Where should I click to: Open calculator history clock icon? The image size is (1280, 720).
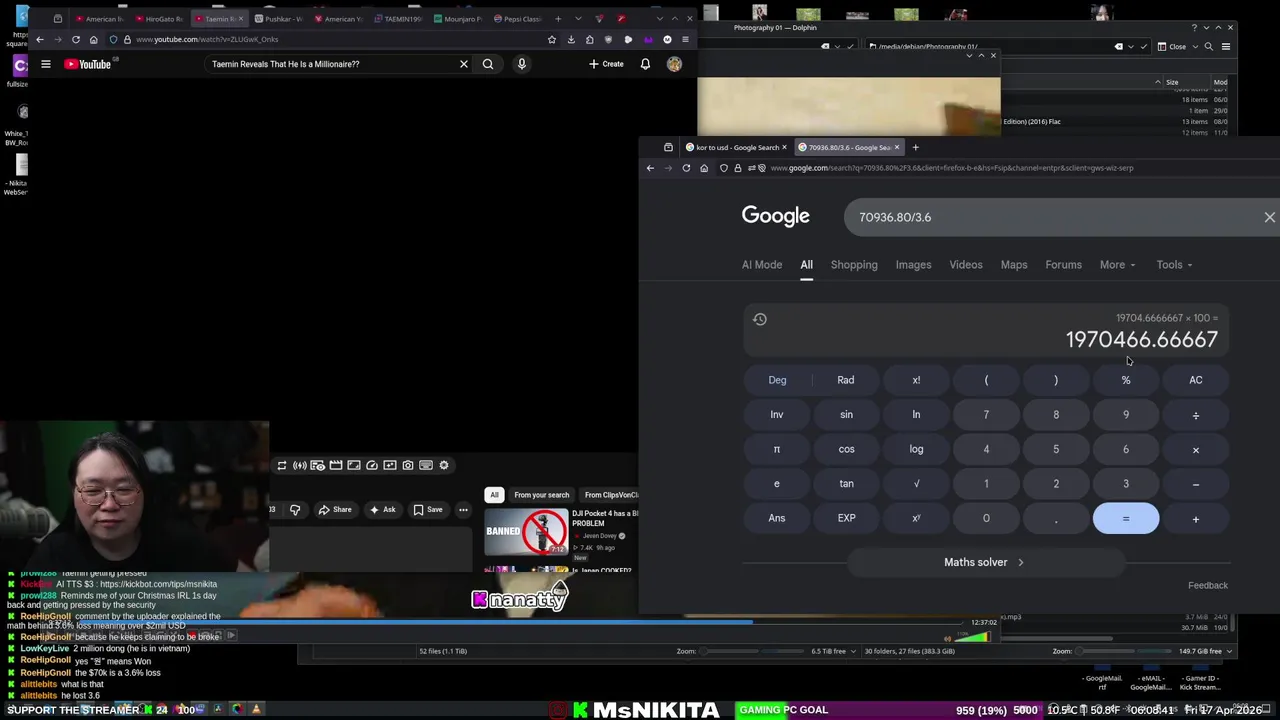pyautogui.click(x=760, y=319)
